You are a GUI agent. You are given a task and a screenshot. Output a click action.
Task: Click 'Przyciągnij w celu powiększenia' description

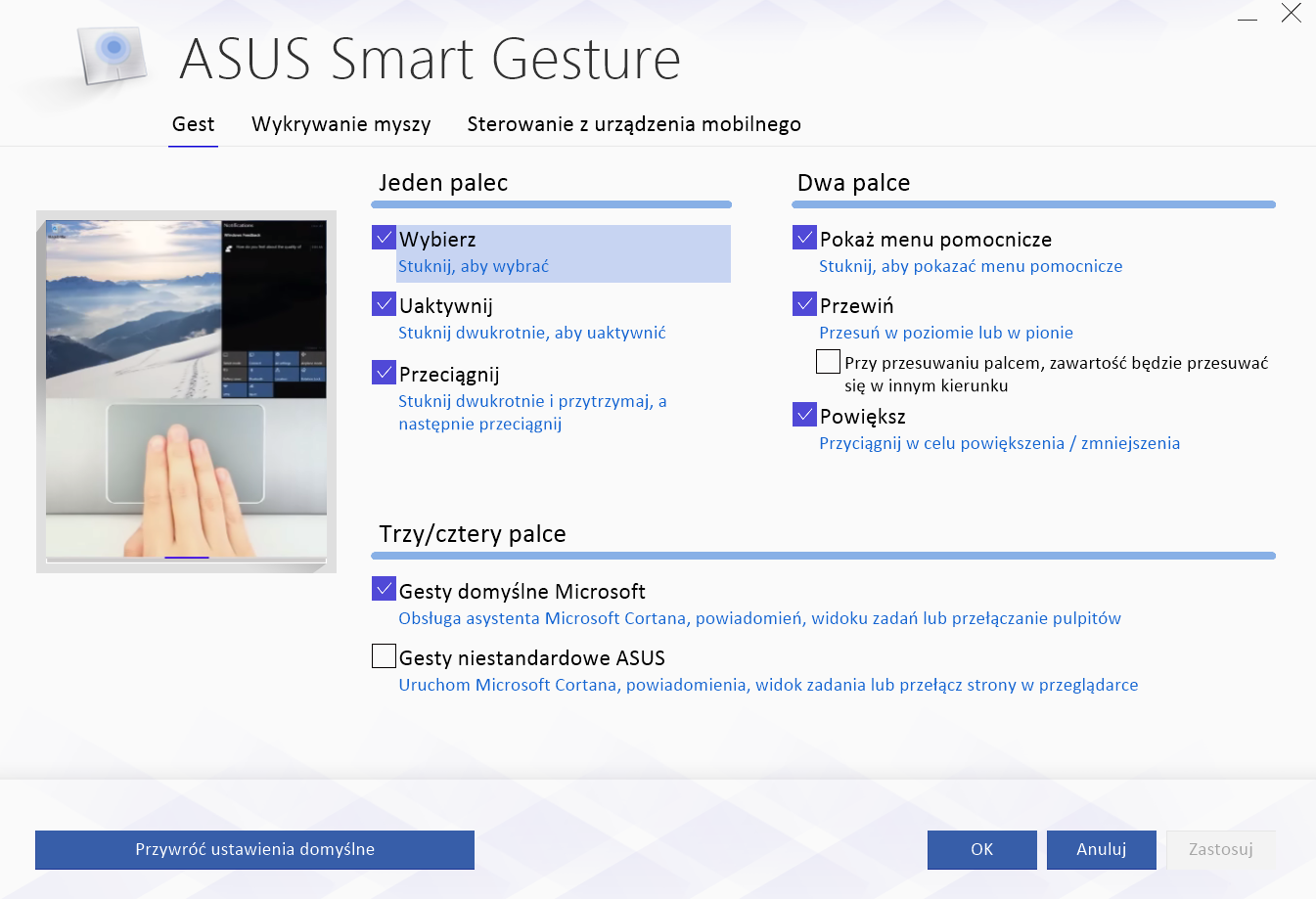click(999, 443)
